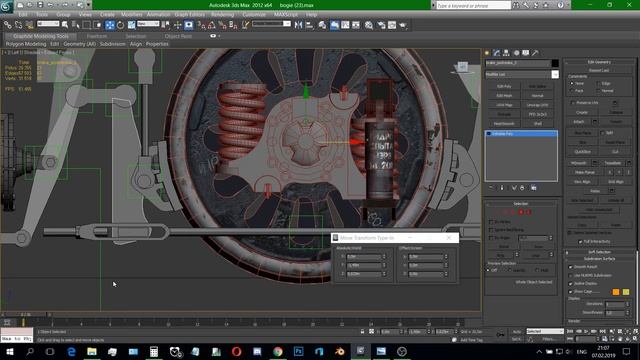Open the Hierarchy command panel tab
Image resolution: width=640 pixels, height=360 pixels.
[x=506, y=53]
